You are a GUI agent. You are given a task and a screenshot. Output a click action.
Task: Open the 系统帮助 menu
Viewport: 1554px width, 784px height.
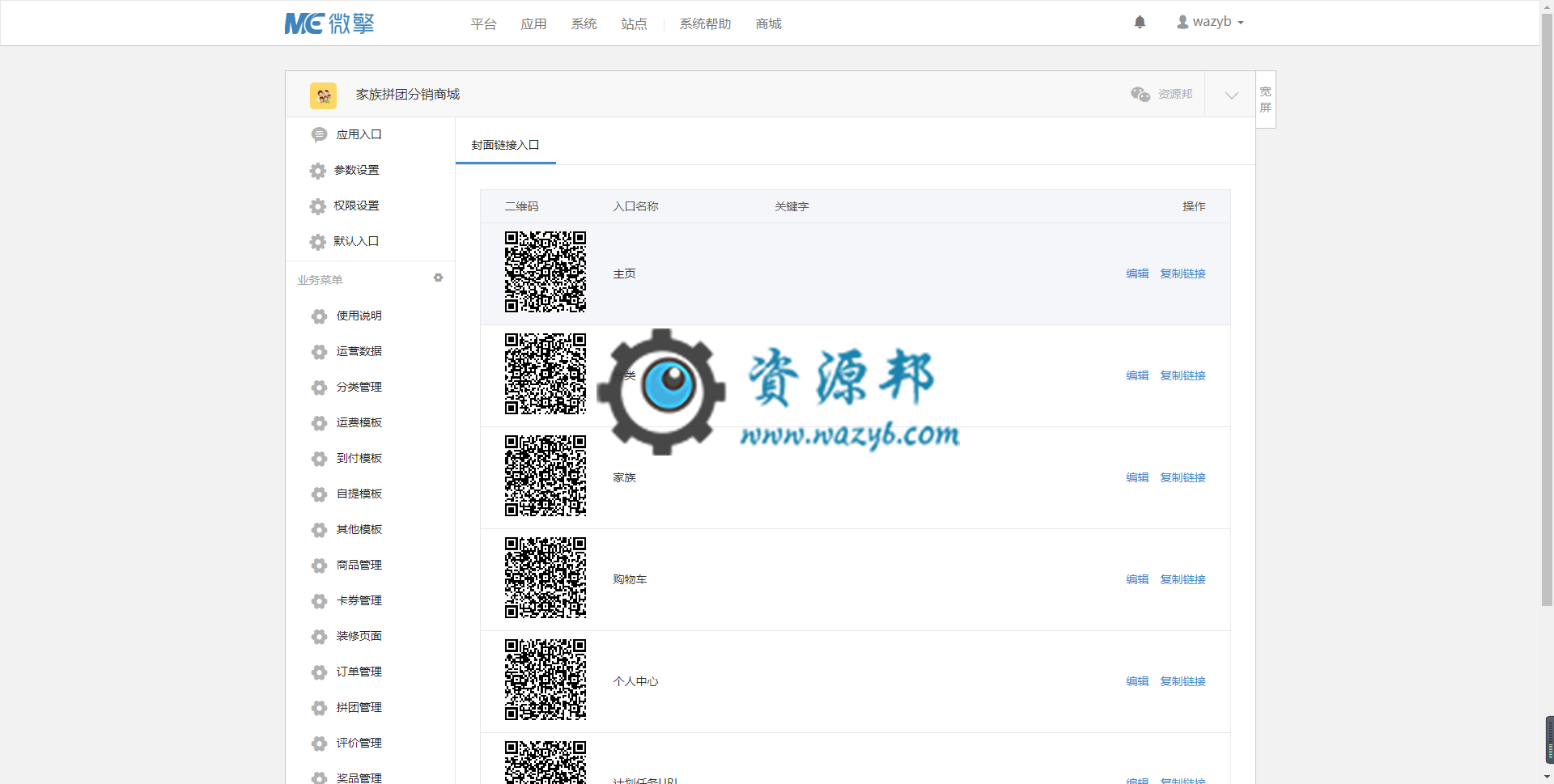point(706,24)
